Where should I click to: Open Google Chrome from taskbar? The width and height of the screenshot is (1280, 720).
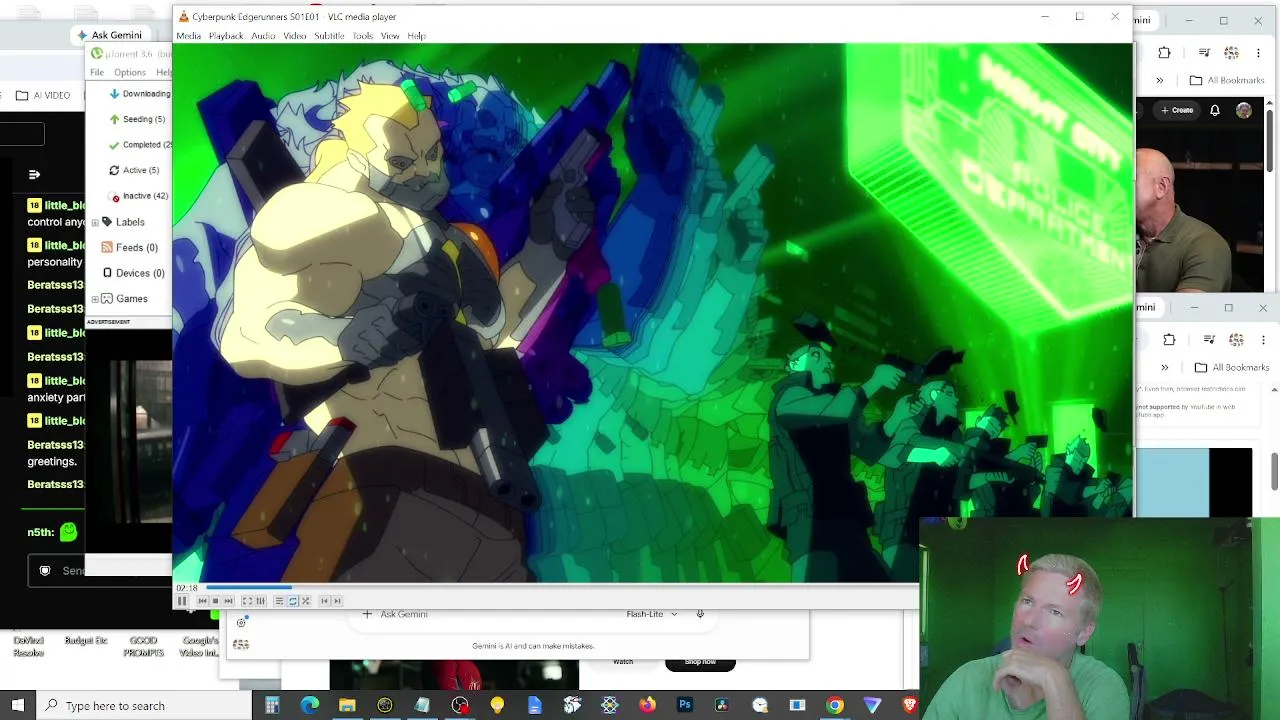[835, 706]
